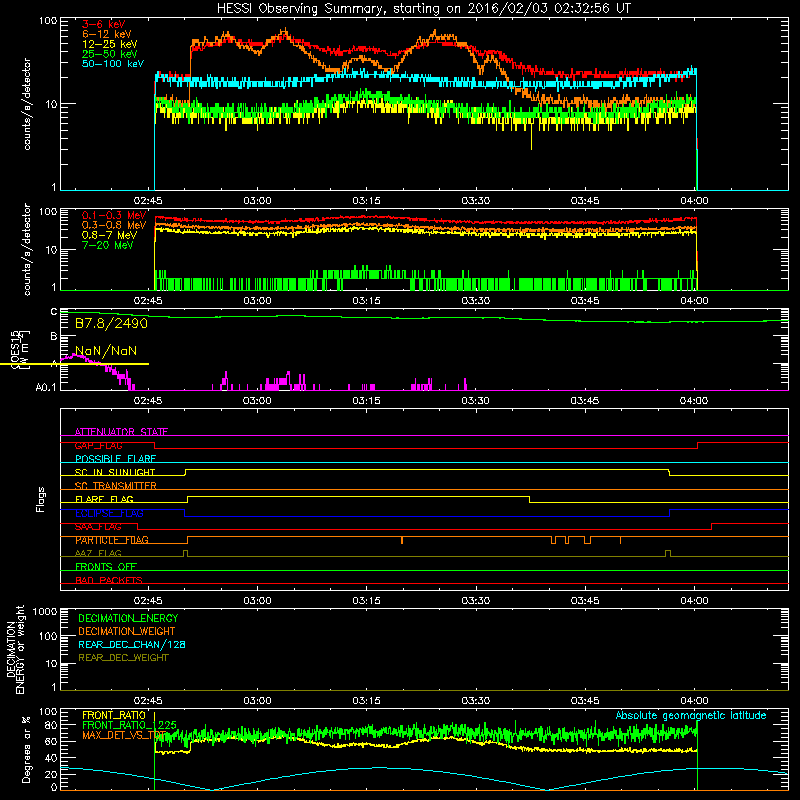800x800 pixels.
Task: Click the REAR_DEC_CHAN/128 legend label
Action: click(132, 644)
